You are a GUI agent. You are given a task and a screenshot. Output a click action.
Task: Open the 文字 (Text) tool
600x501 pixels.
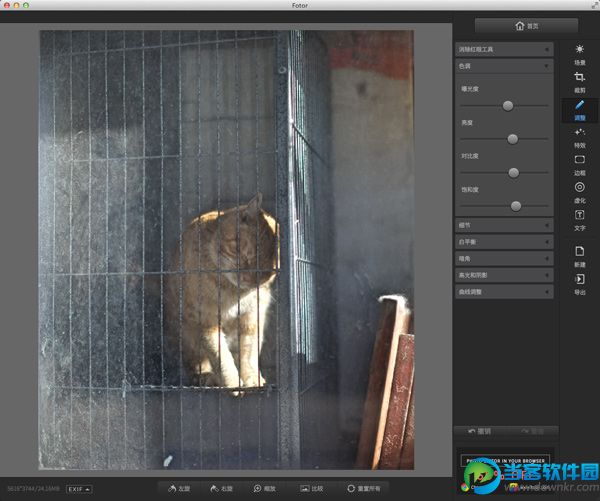(x=580, y=218)
